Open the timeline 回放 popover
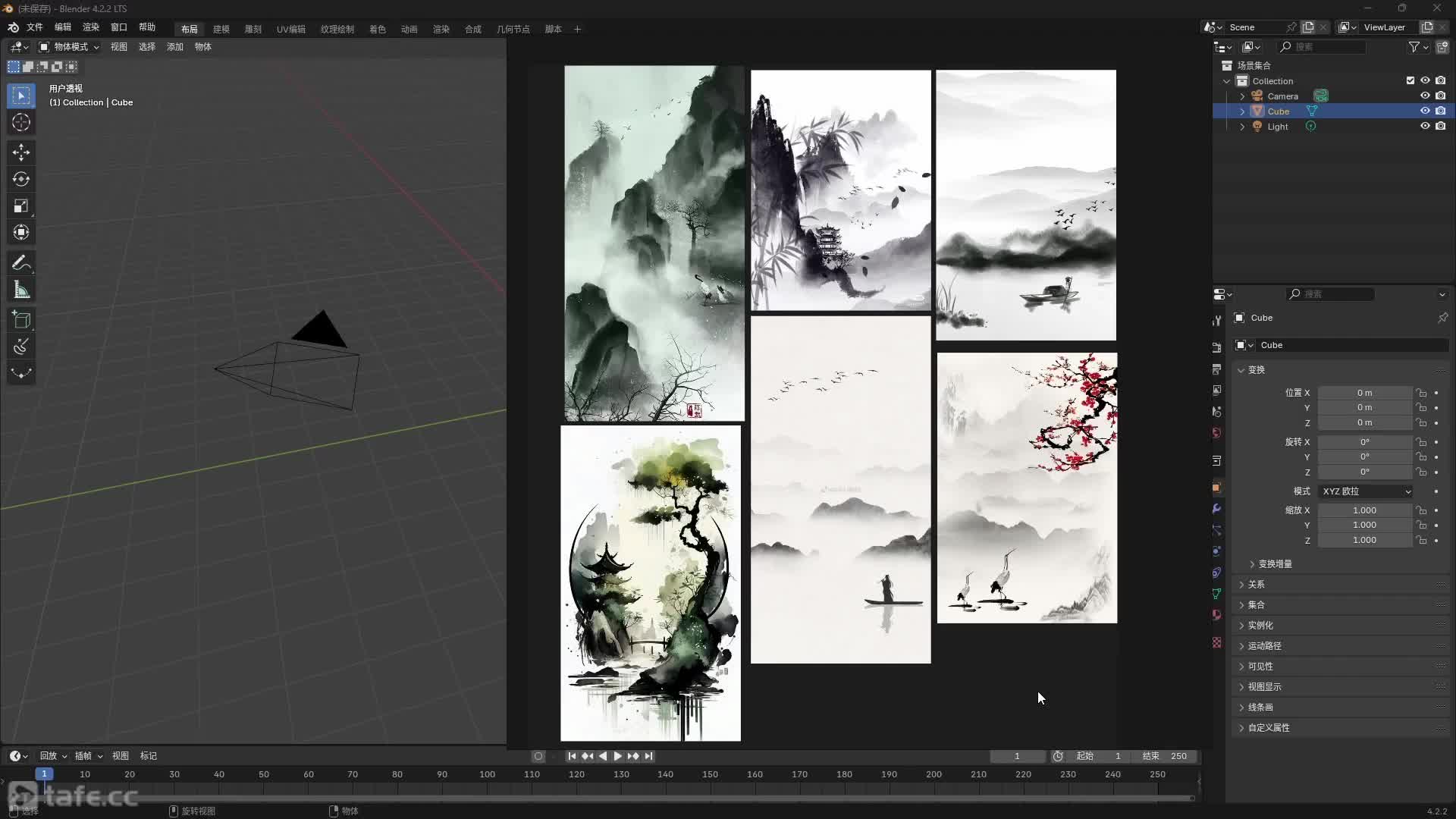 [x=53, y=756]
